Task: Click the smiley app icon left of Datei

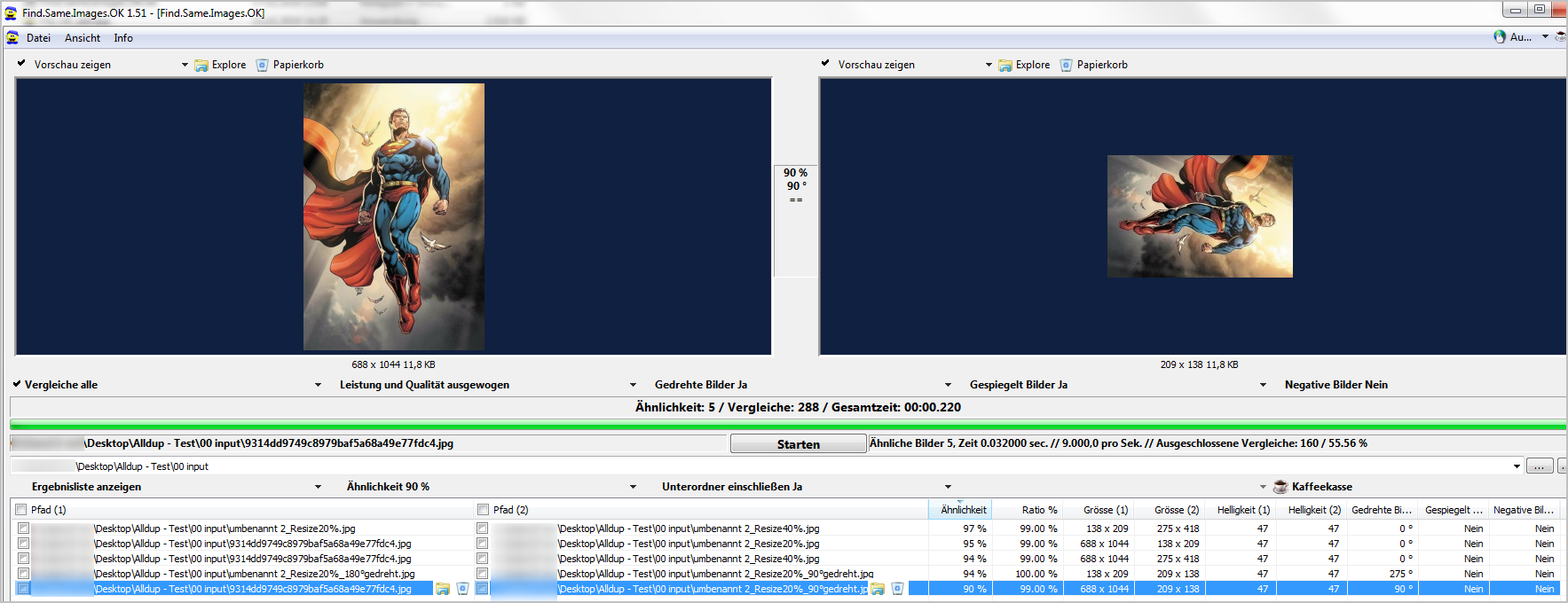Action: (x=12, y=37)
